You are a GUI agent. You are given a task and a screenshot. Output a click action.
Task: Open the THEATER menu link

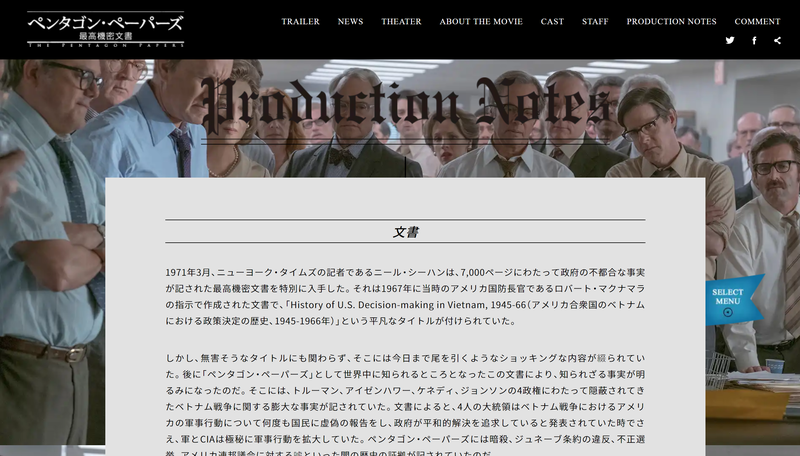(402, 21)
